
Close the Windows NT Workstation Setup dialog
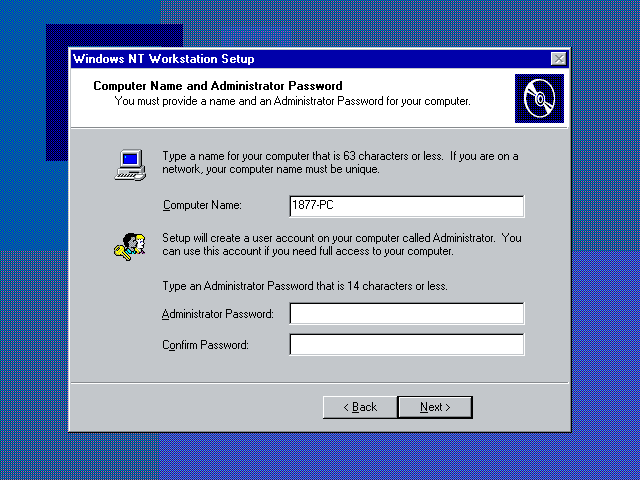coord(558,59)
